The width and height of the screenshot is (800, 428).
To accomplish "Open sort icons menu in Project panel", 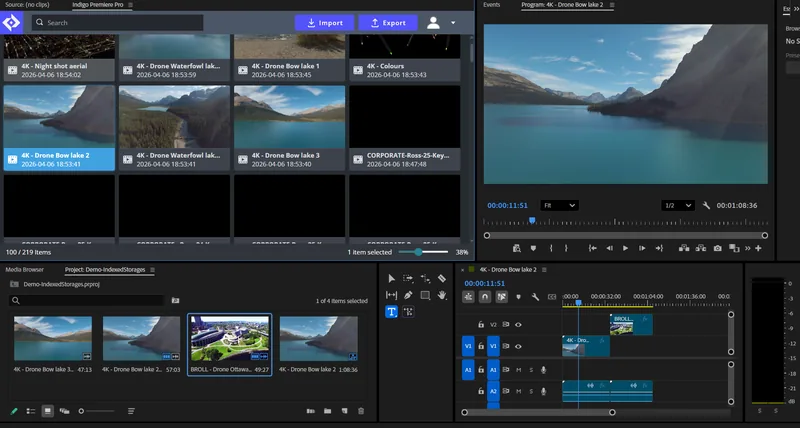I will pos(131,411).
